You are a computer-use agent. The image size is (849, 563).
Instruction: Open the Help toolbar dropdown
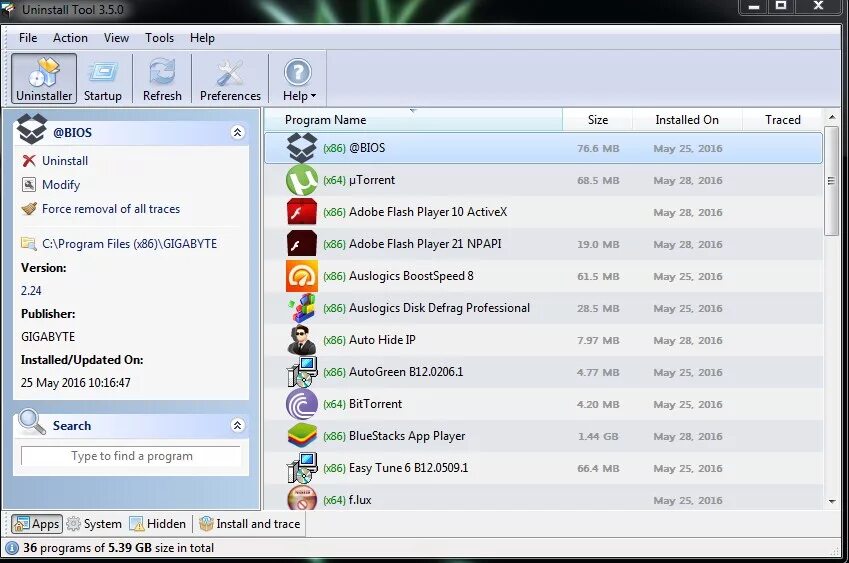pyautogui.click(x=298, y=79)
